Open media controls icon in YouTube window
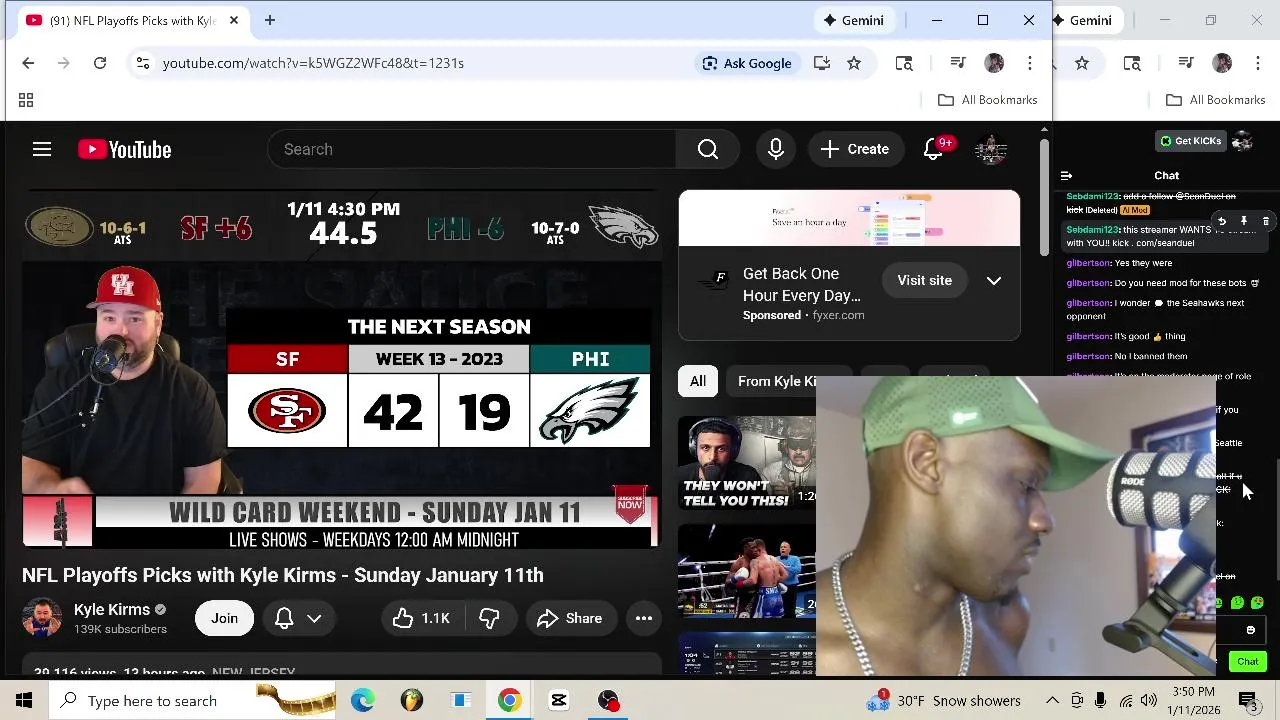The image size is (1280, 720). (x=958, y=63)
